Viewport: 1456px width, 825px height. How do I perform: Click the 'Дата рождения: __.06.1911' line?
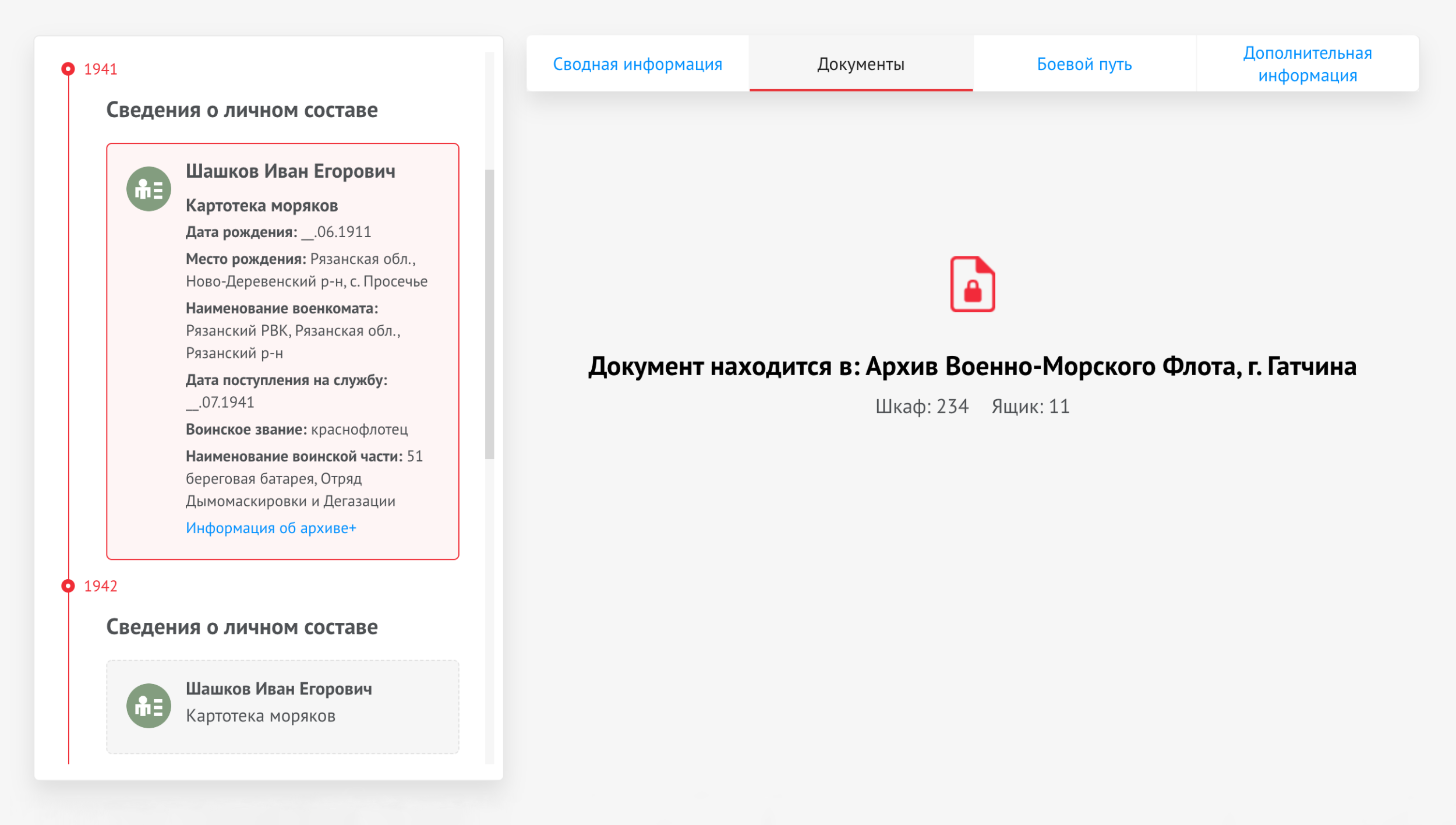(x=278, y=232)
